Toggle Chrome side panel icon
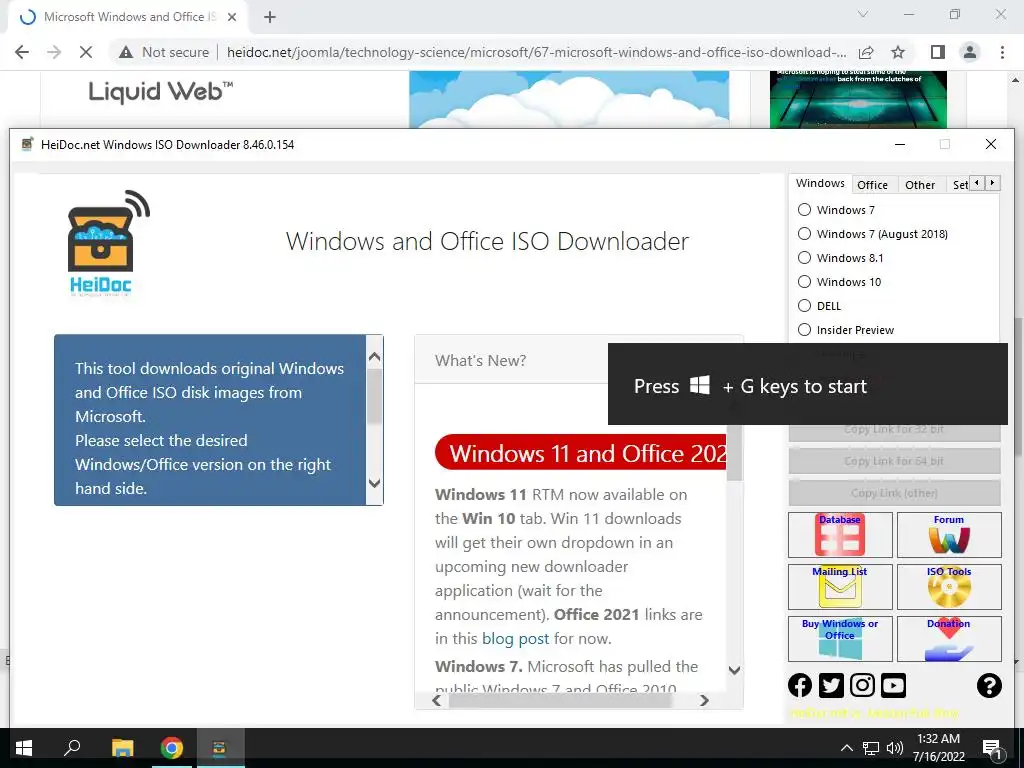 [938, 52]
